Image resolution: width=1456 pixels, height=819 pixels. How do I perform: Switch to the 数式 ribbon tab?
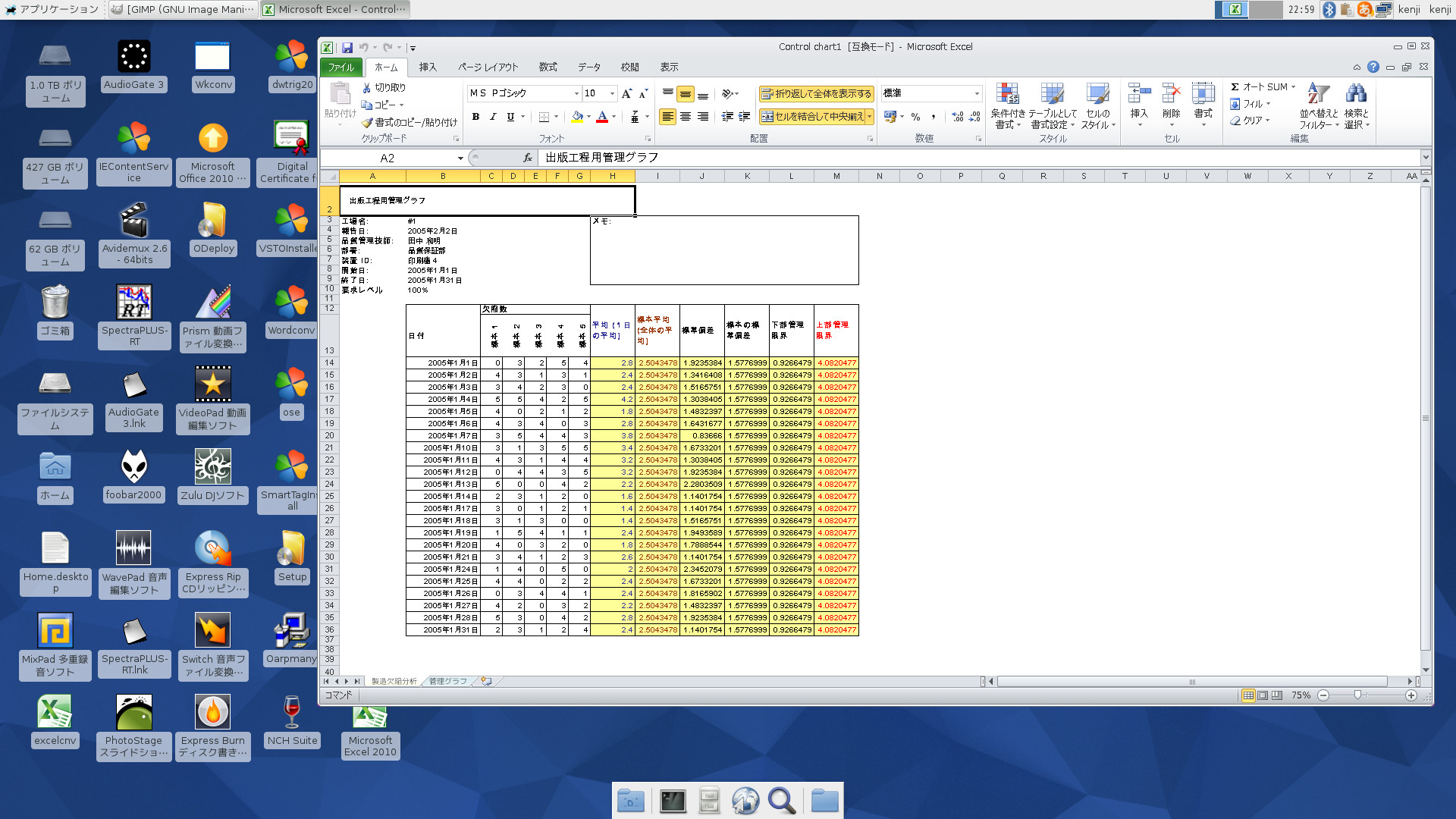tap(548, 67)
